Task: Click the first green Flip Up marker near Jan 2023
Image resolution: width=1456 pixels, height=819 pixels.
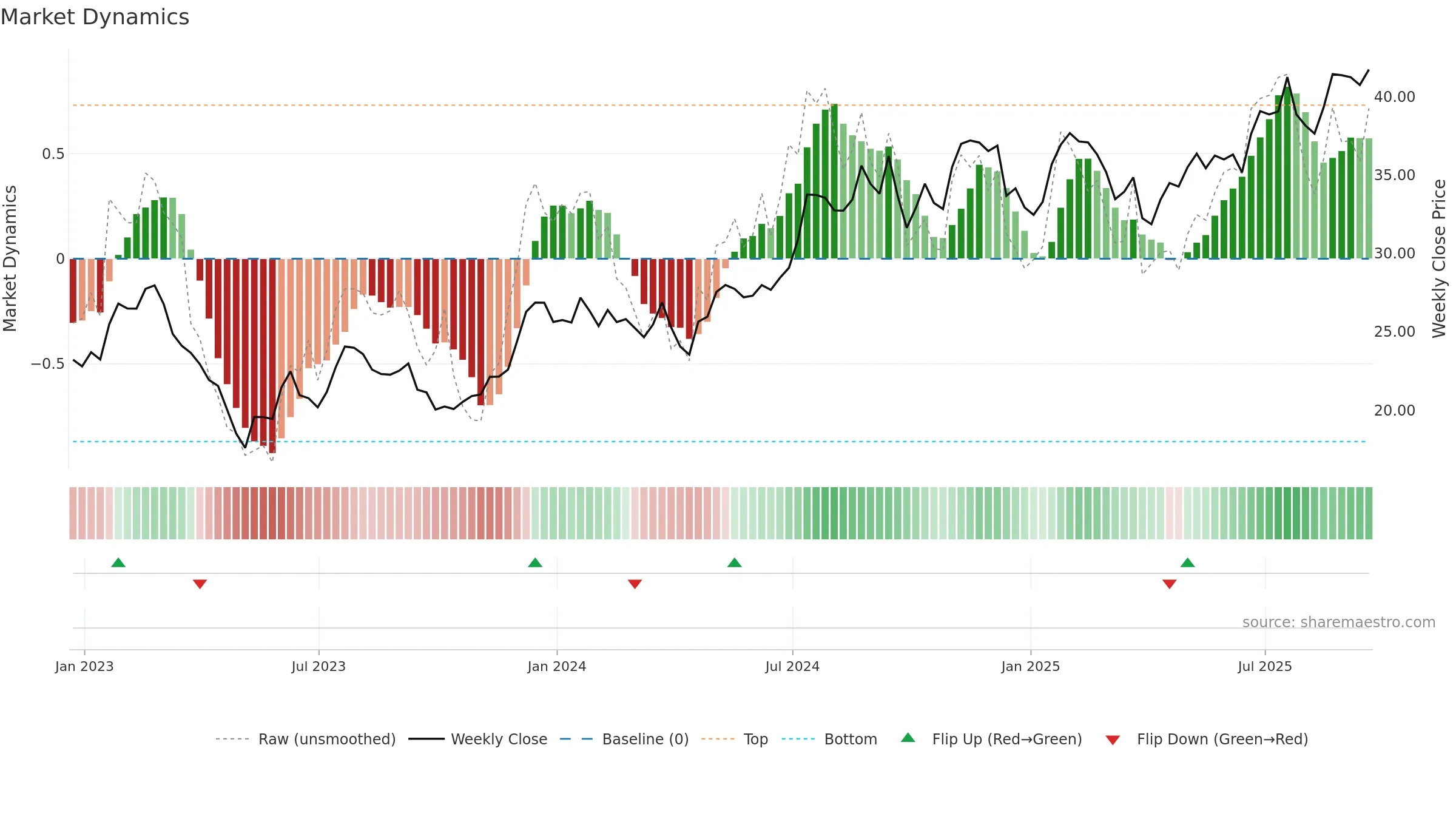Action: (118, 562)
